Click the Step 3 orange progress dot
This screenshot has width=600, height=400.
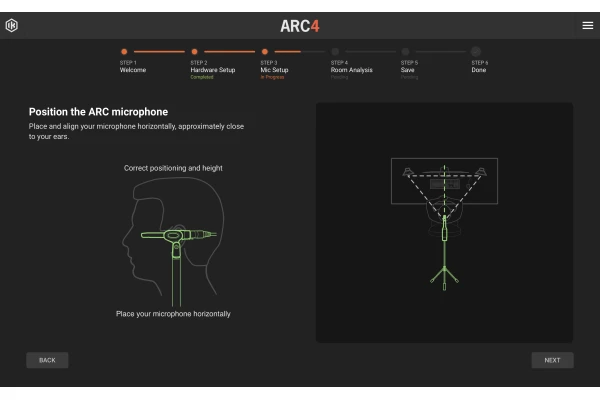[265, 51]
